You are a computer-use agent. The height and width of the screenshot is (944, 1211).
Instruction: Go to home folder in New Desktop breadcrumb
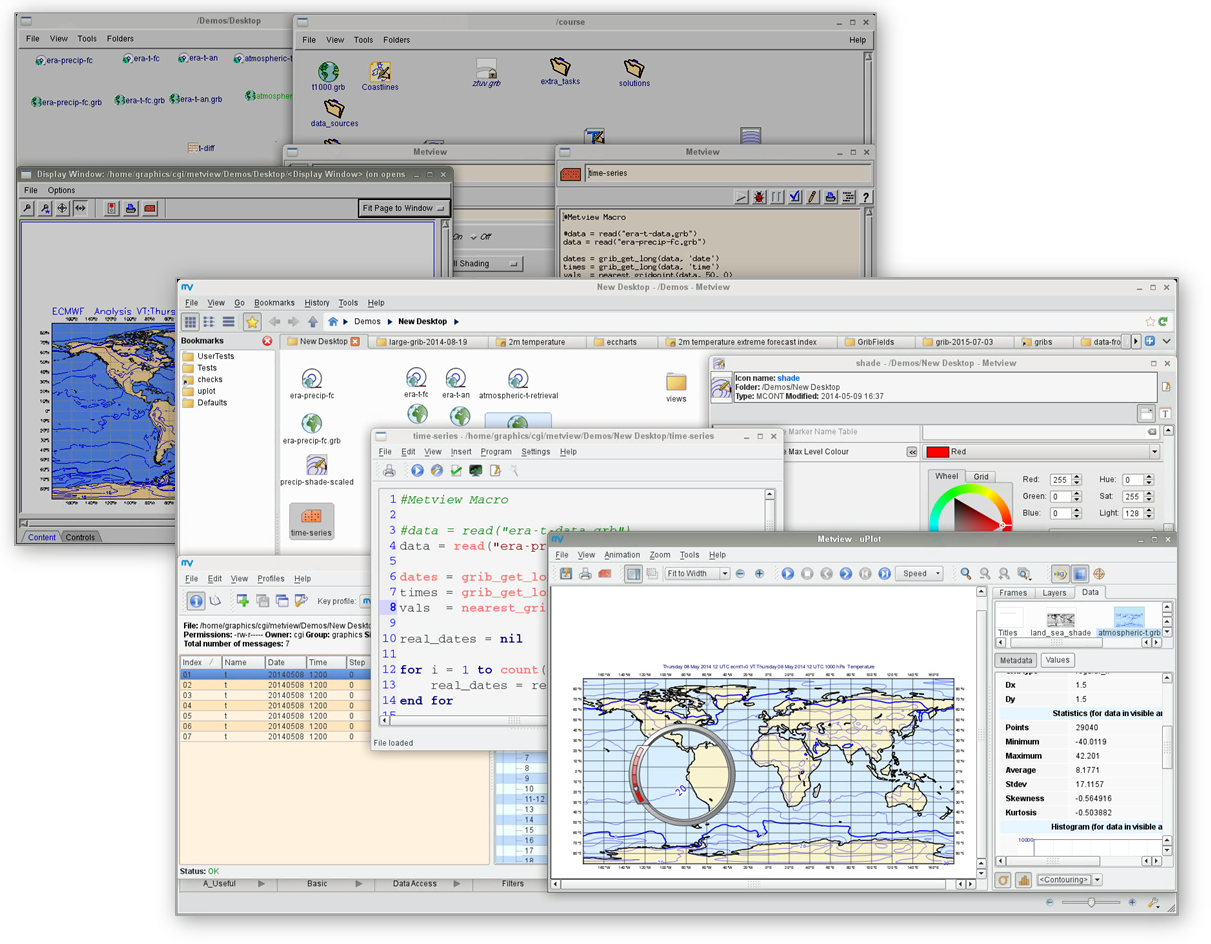(x=333, y=322)
